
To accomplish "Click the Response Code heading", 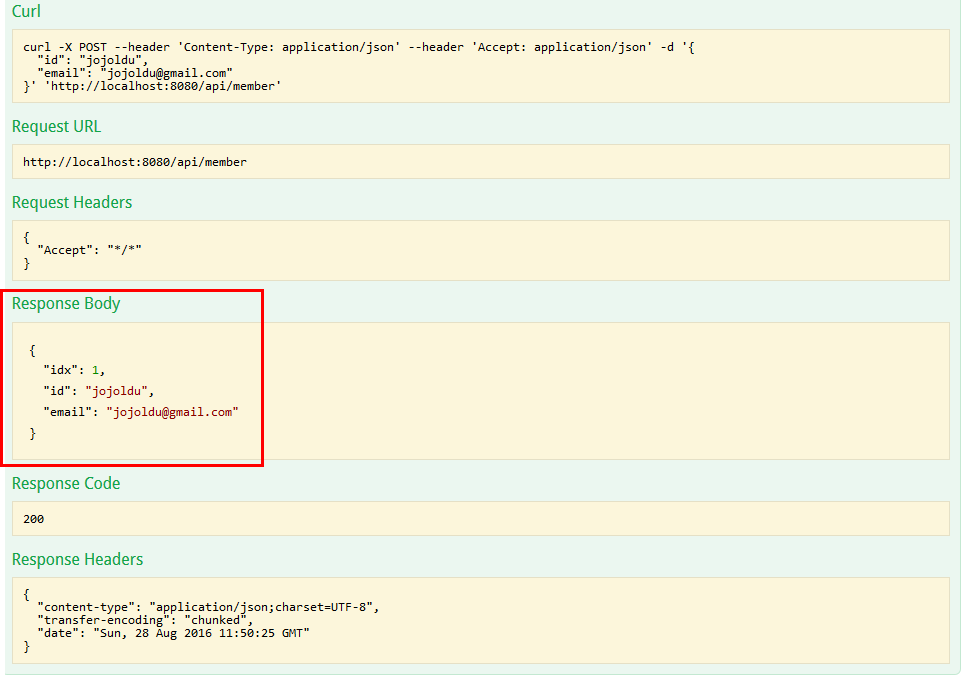I will pyautogui.click(x=66, y=484).
